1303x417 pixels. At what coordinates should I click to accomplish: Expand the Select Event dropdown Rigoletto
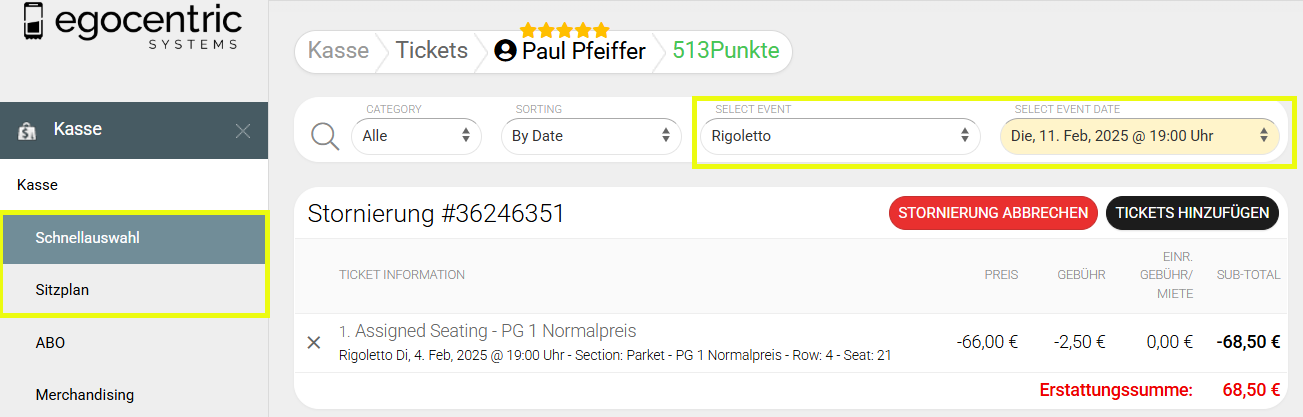point(839,136)
